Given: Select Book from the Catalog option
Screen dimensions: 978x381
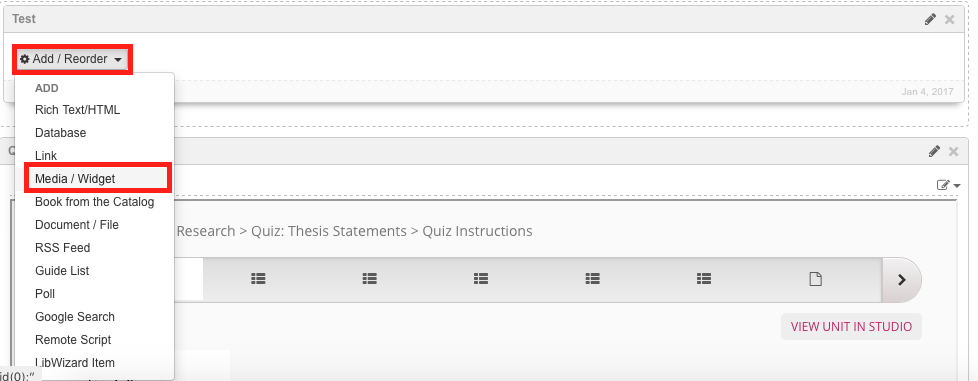Looking at the screenshot, I should pos(94,202).
